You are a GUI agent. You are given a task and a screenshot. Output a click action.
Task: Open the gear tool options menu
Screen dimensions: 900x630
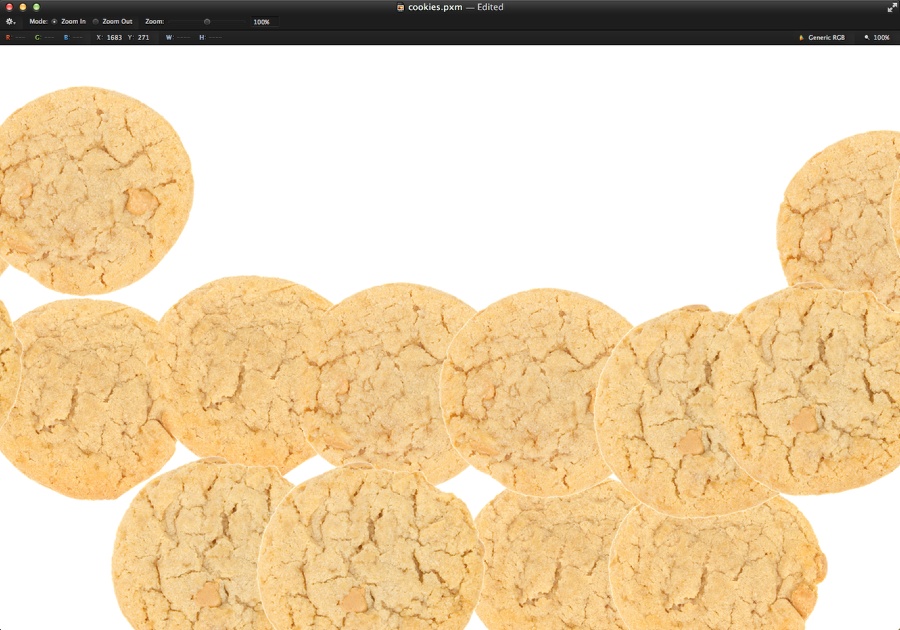(10, 22)
